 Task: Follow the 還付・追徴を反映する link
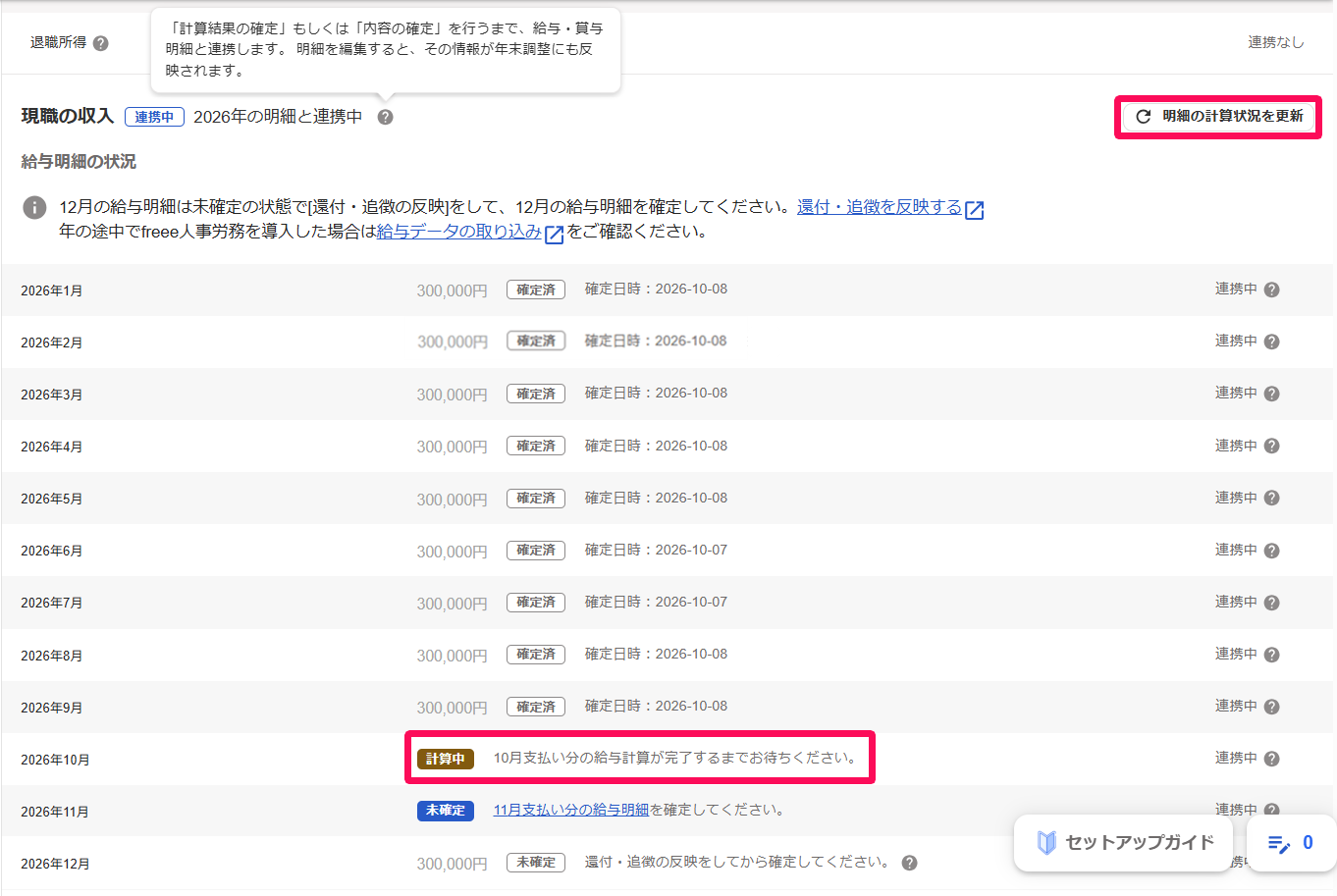pos(890,207)
